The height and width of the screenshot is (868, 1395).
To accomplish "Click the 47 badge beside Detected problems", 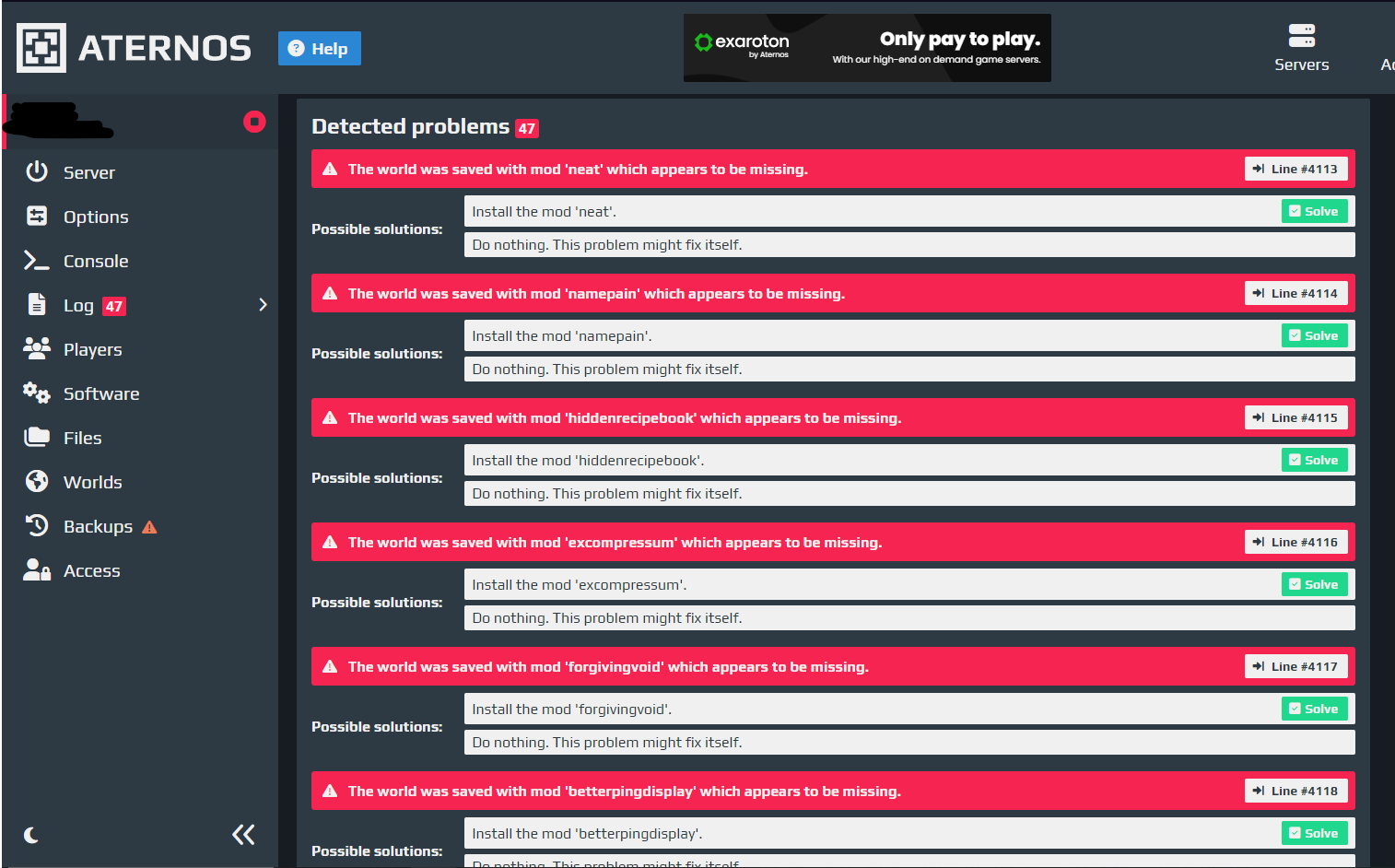I will (526, 128).
